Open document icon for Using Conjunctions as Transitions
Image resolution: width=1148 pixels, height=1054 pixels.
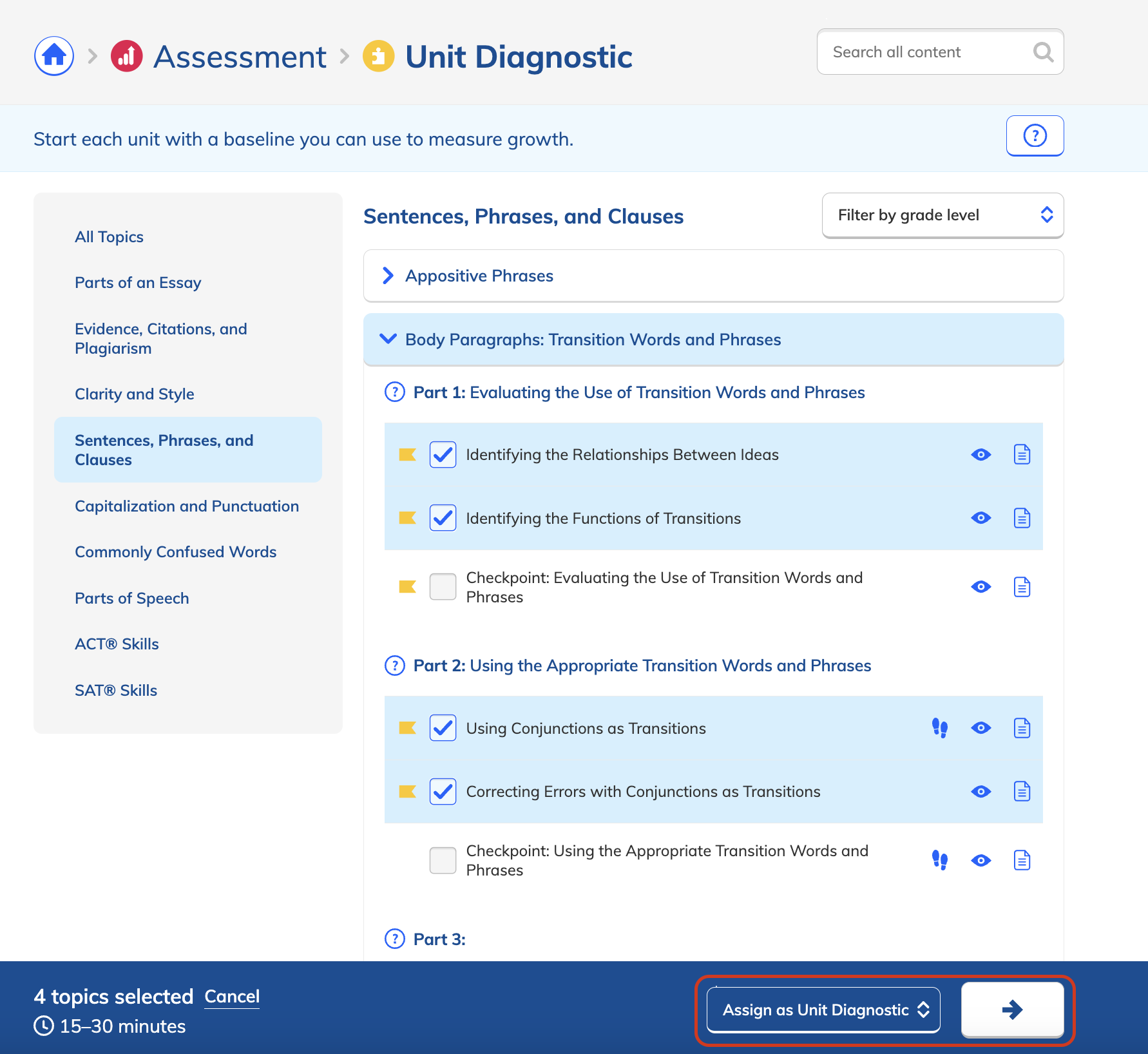[x=1022, y=728]
